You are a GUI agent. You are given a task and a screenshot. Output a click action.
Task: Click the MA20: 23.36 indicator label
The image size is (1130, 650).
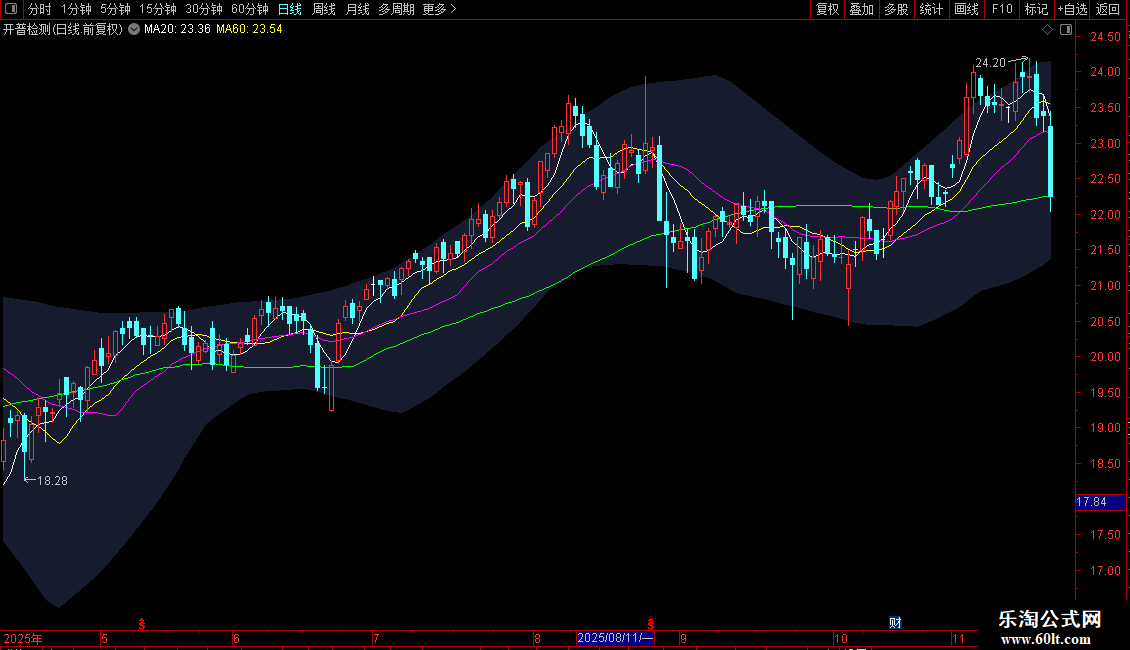[177, 30]
